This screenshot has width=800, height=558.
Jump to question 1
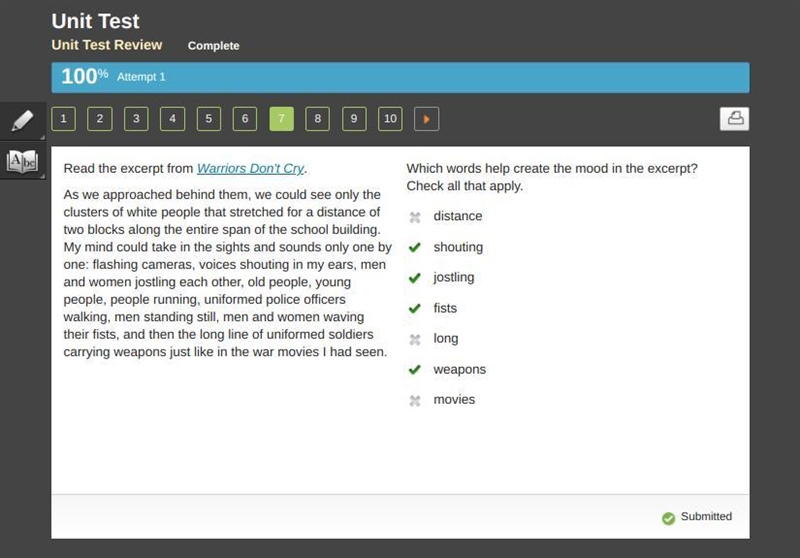[x=63, y=119]
